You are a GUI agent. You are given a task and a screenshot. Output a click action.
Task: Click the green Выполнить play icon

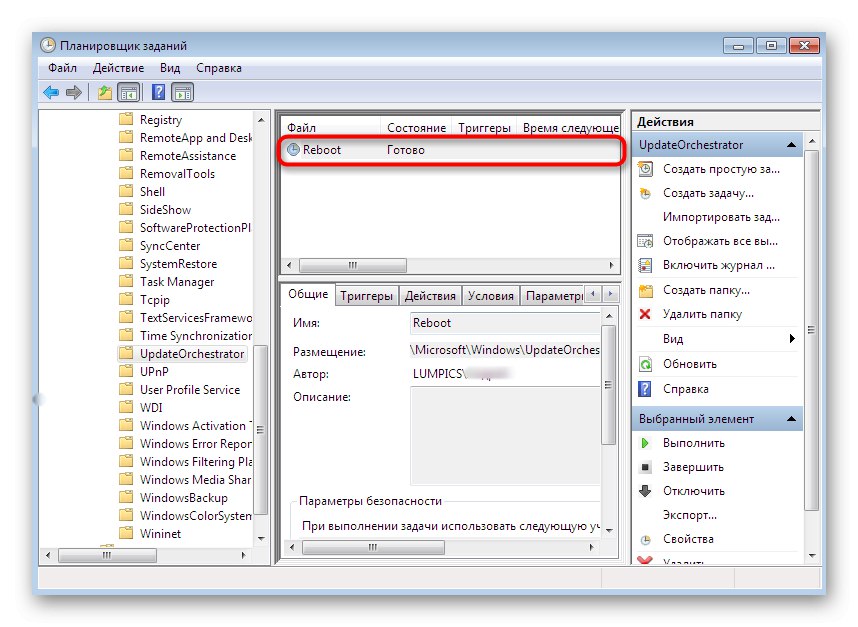[646, 443]
